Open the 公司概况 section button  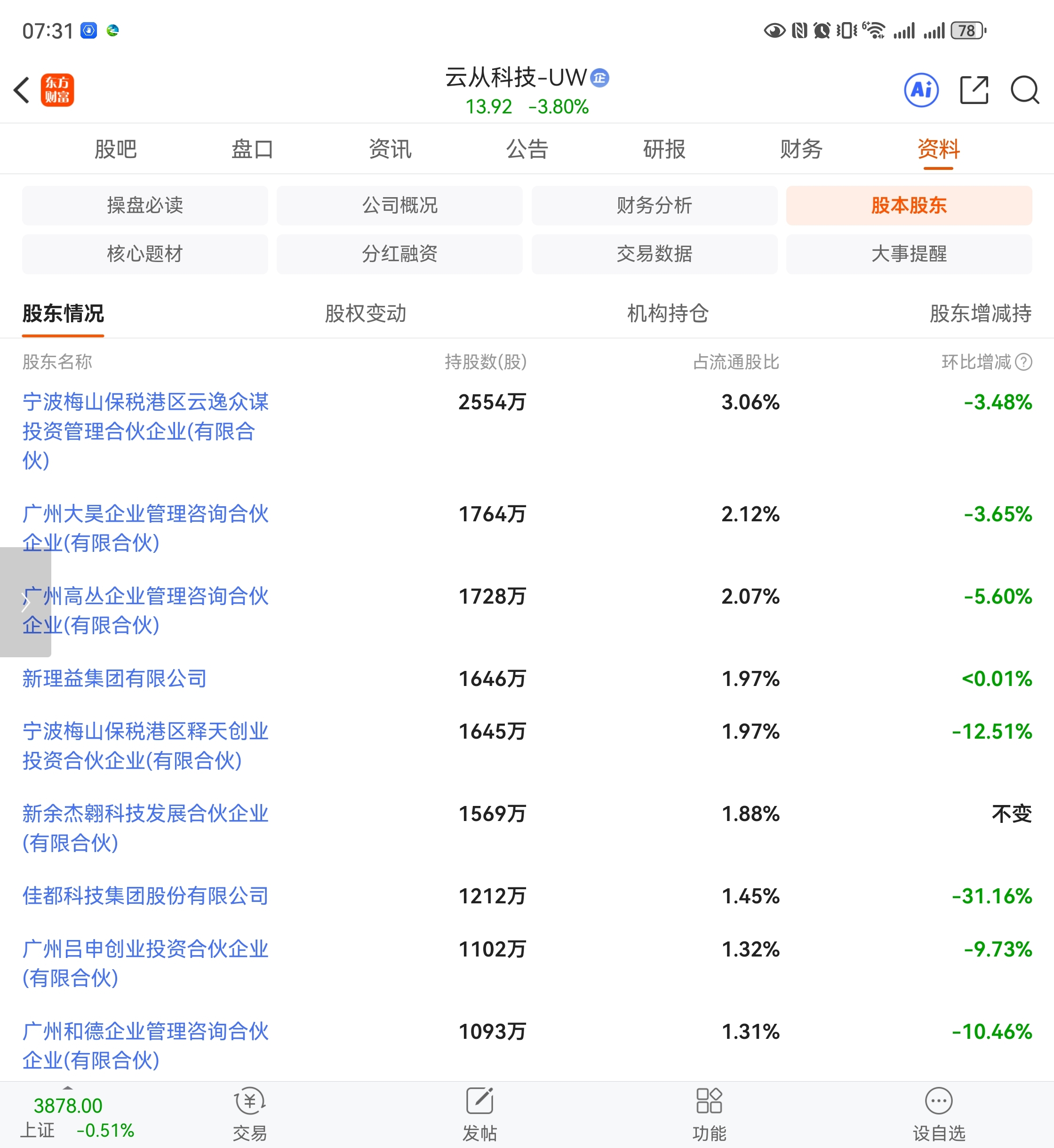[x=399, y=205]
